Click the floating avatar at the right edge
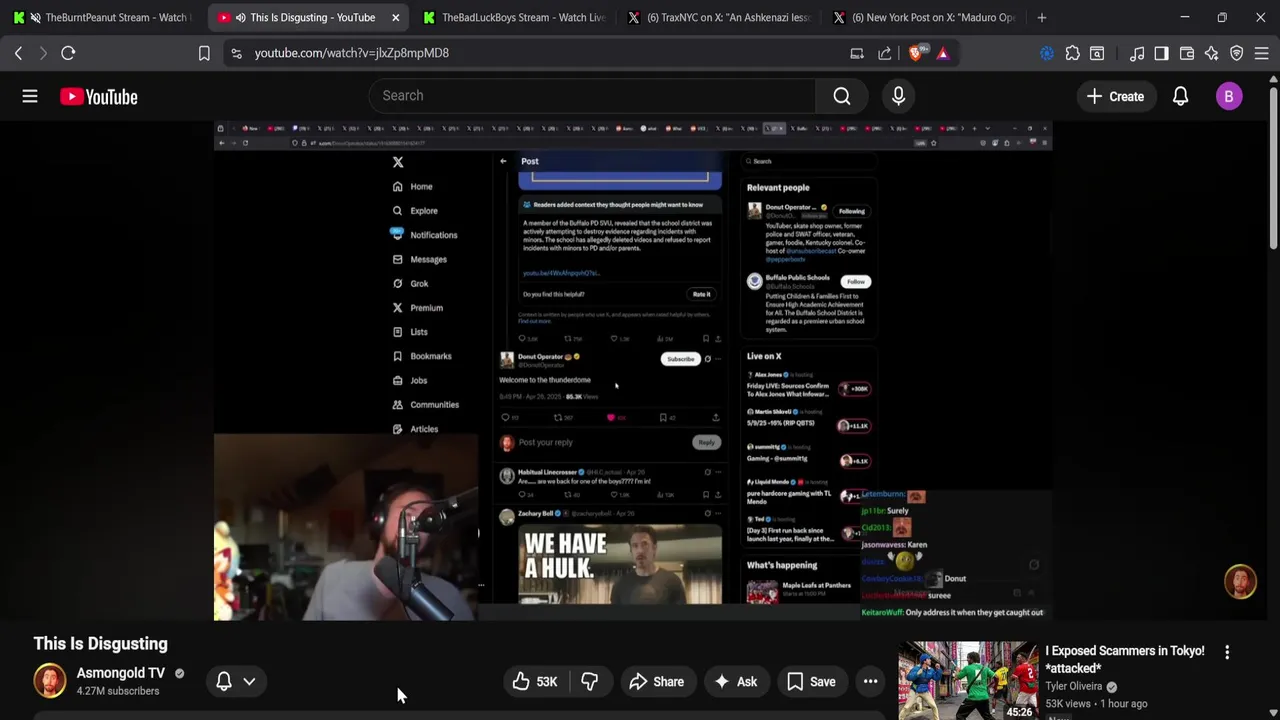The height and width of the screenshot is (720, 1280). pyautogui.click(x=1240, y=583)
